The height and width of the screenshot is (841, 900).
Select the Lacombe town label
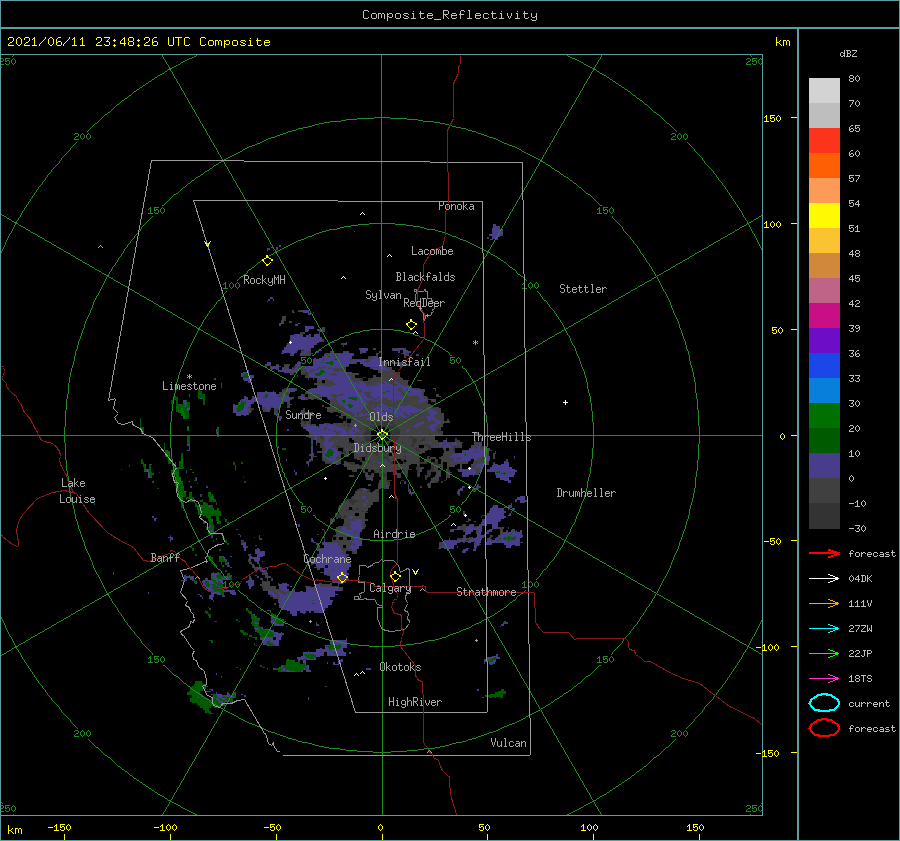(x=432, y=251)
